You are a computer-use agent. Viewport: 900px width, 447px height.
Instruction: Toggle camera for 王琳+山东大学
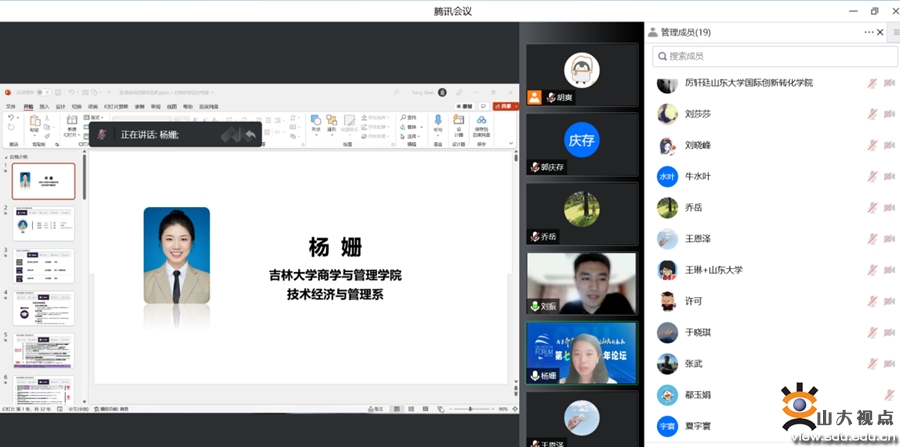[x=888, y=270]
